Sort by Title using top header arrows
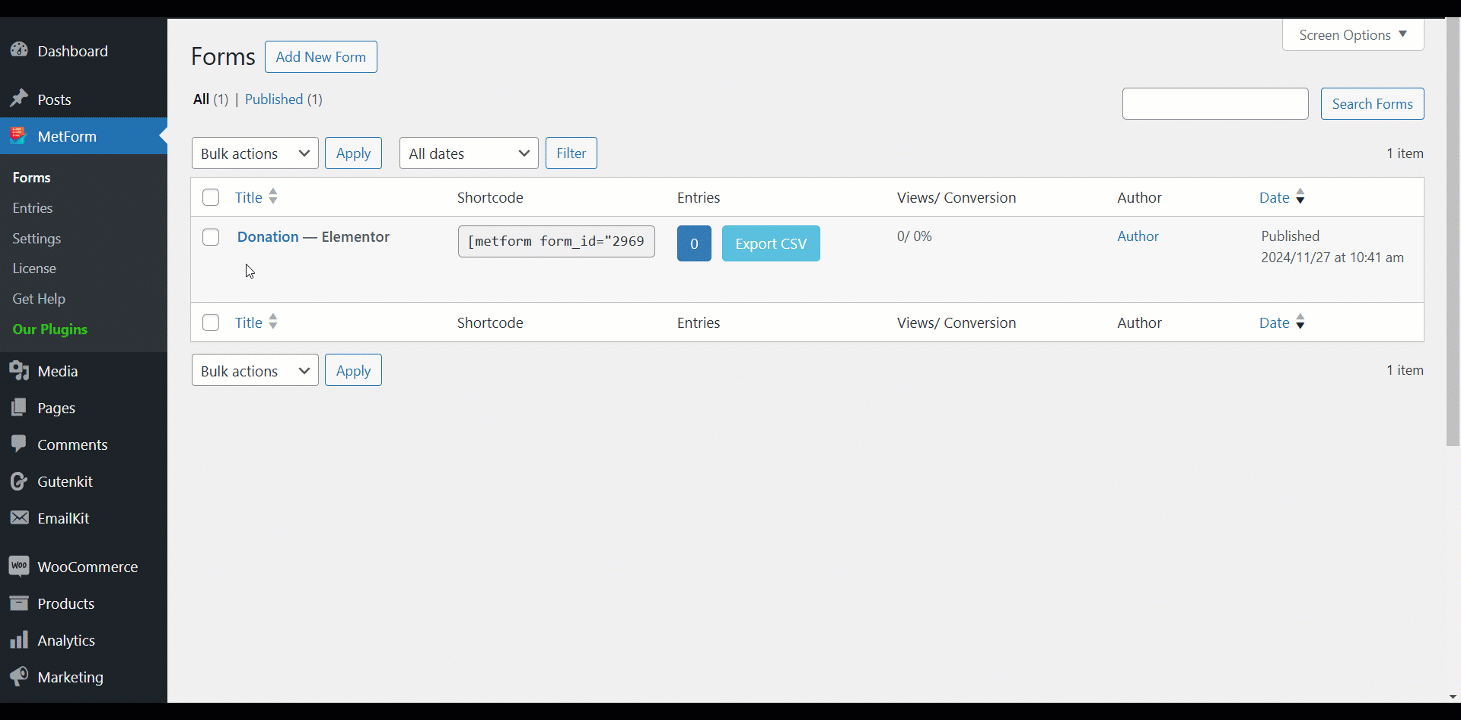This screenshot has height=720, width=1461. (x=273, y=197)
